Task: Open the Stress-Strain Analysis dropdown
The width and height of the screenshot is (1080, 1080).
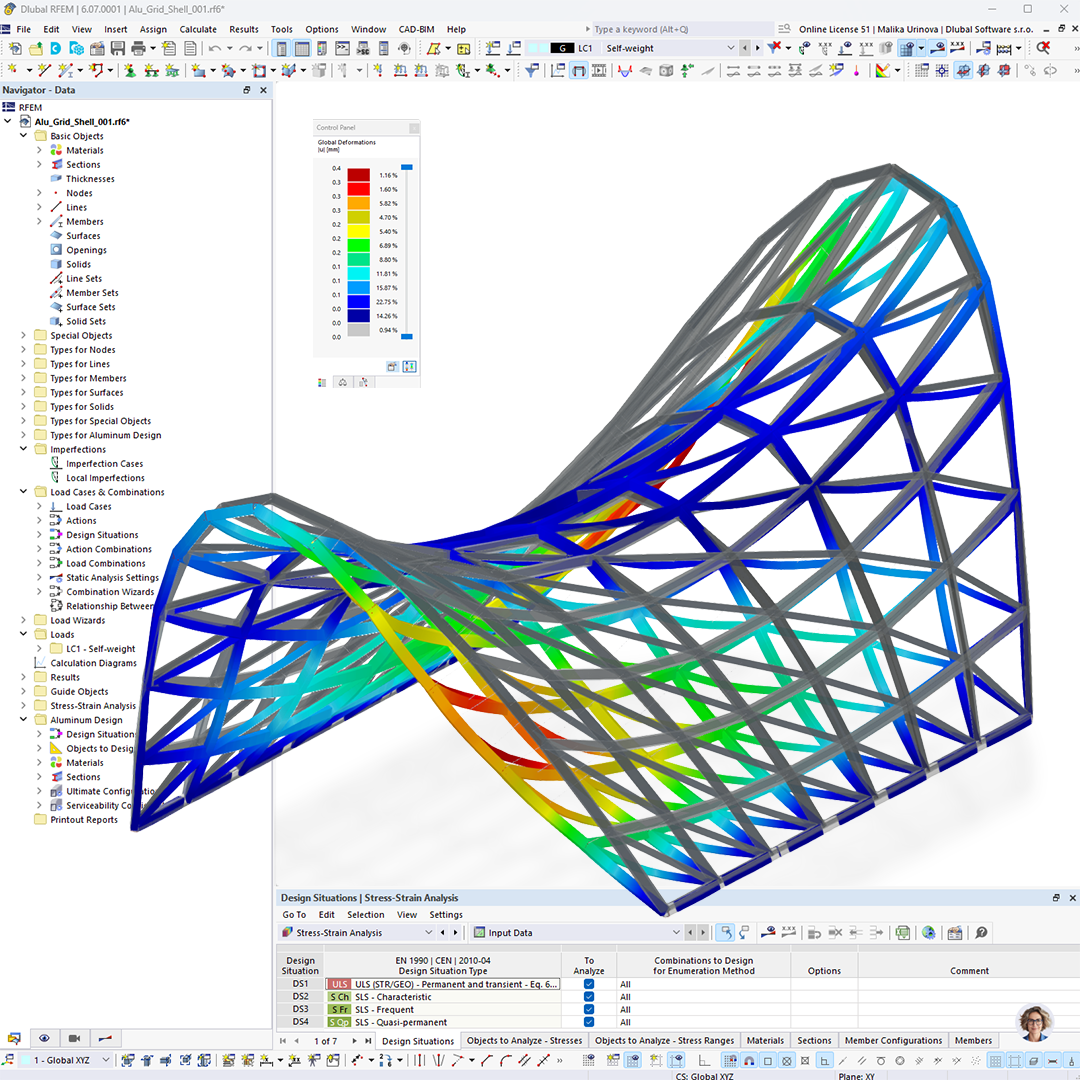Action: click(x=428, y=933)
